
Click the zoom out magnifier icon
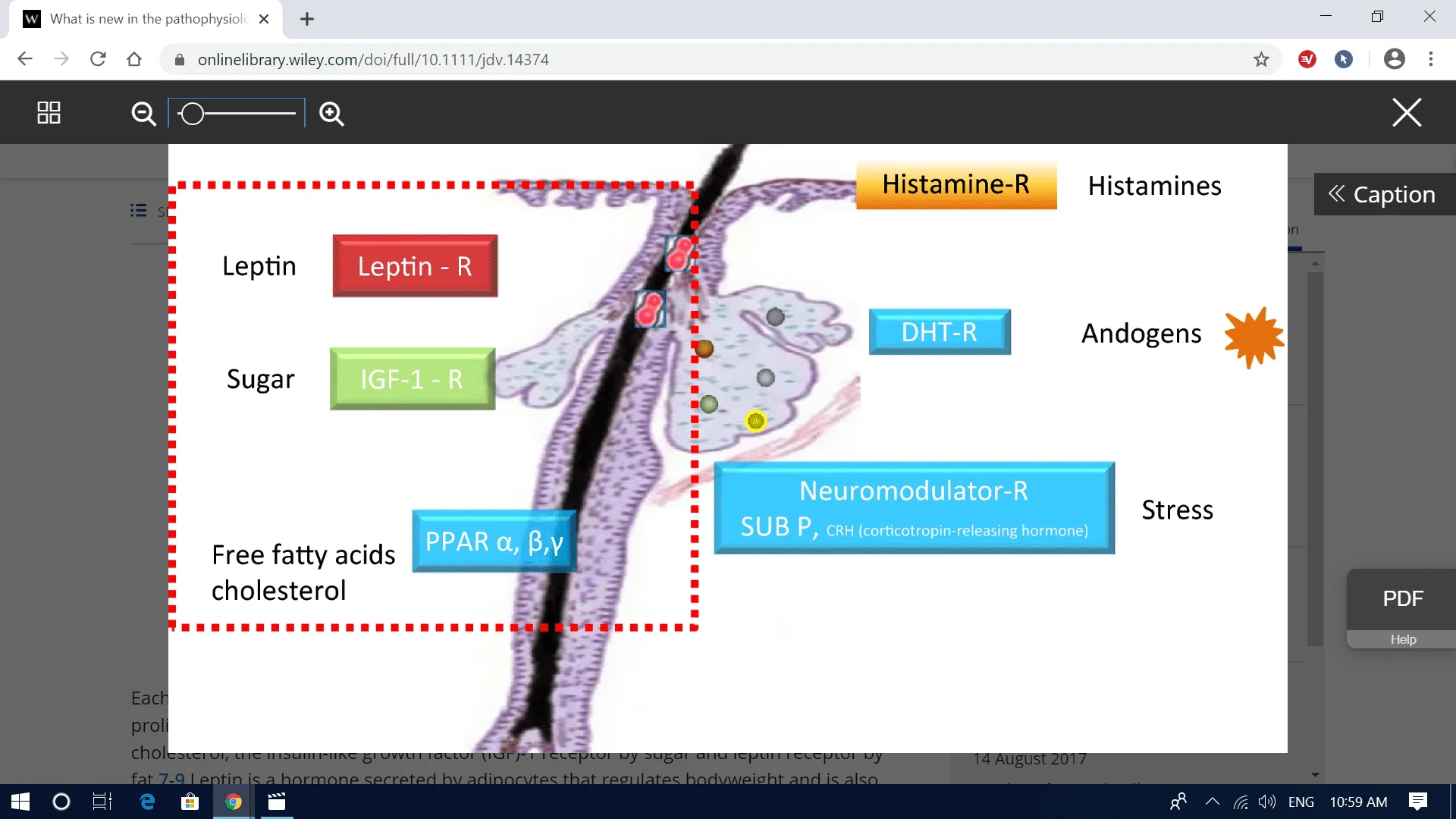point(143,114)
